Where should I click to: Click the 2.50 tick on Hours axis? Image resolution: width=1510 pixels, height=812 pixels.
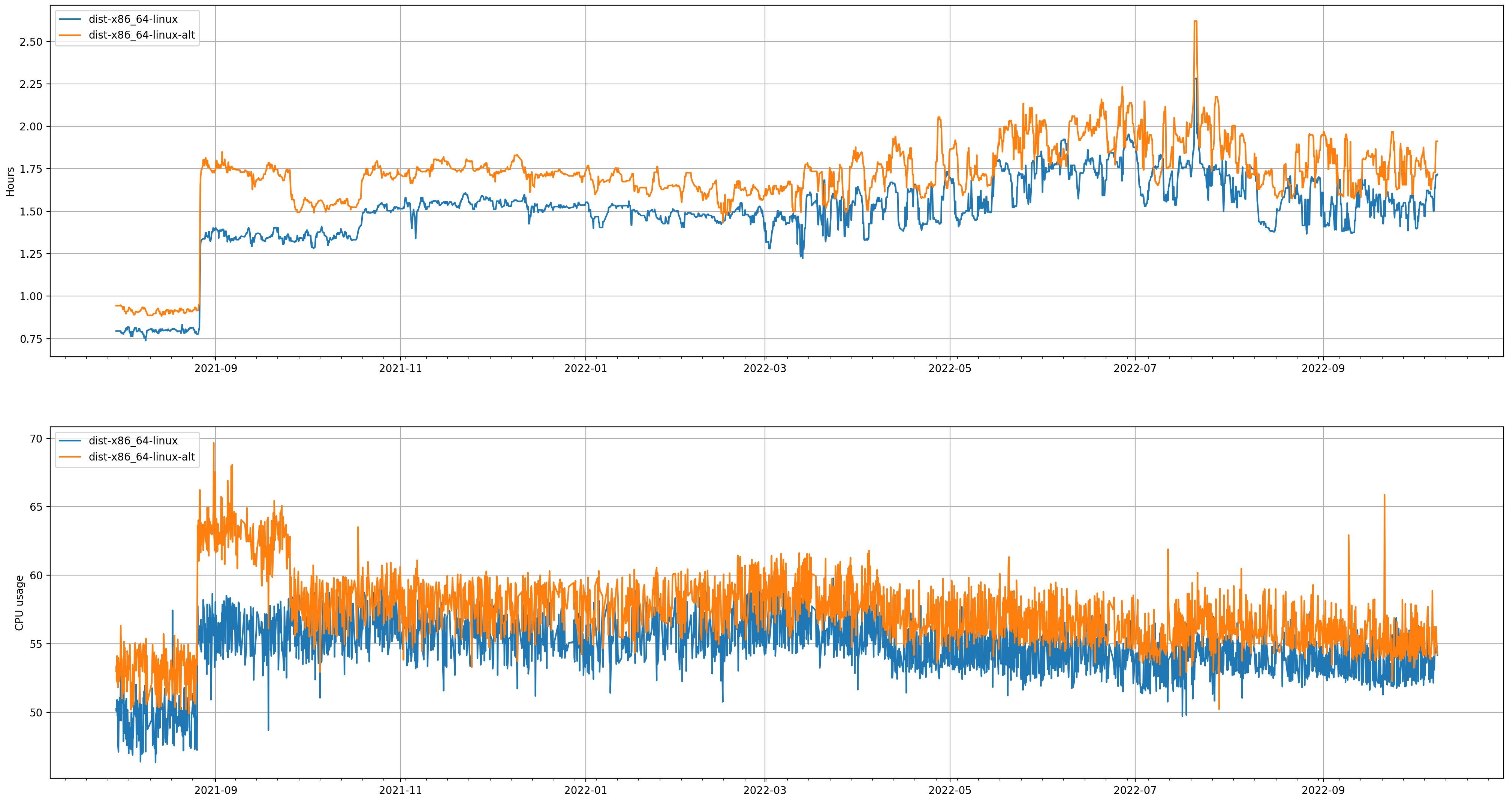point(30,42)
